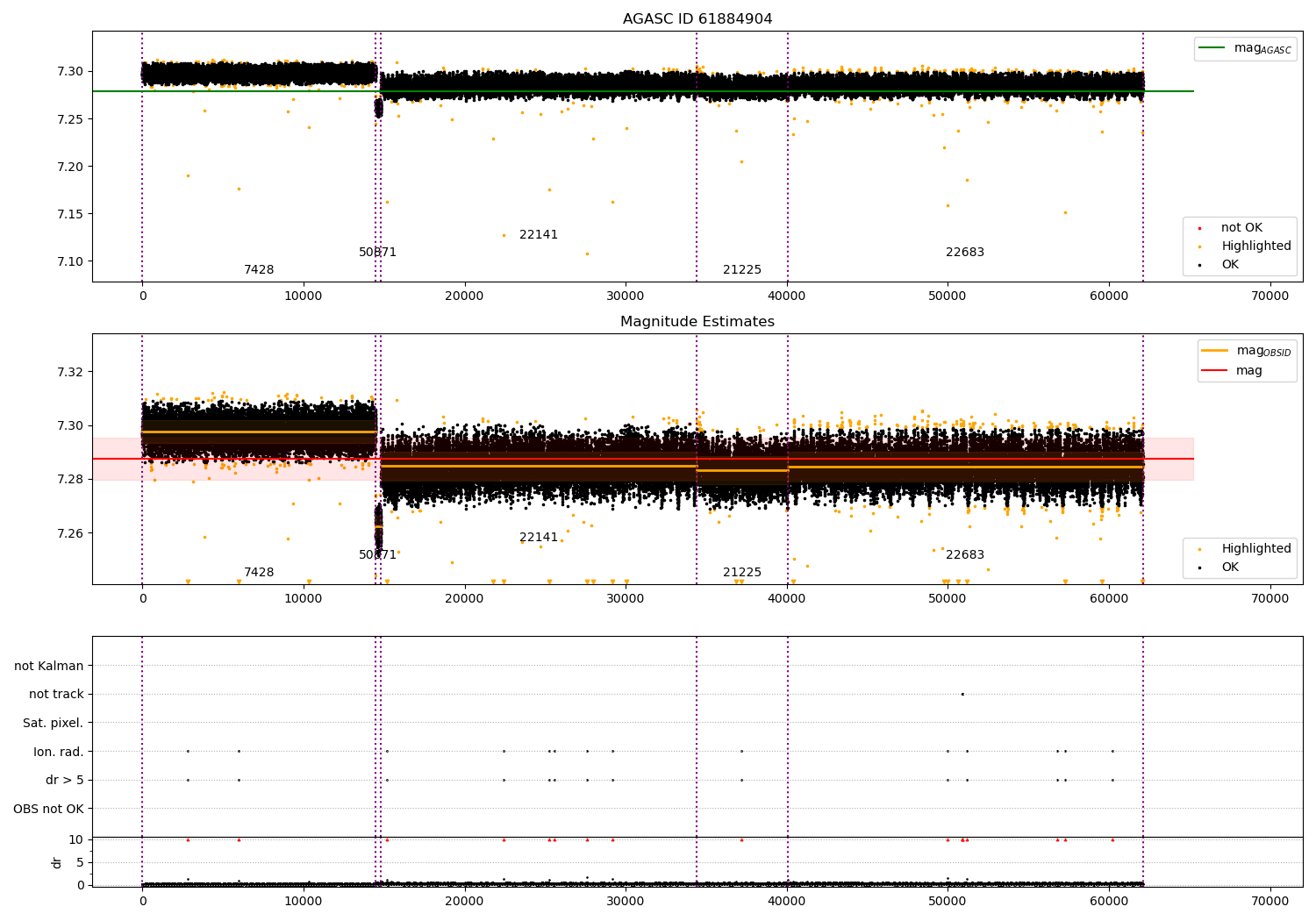Click obsid label 22683 in AGASC ID plot
1316x921 pixels.
[x=965, y=253]
